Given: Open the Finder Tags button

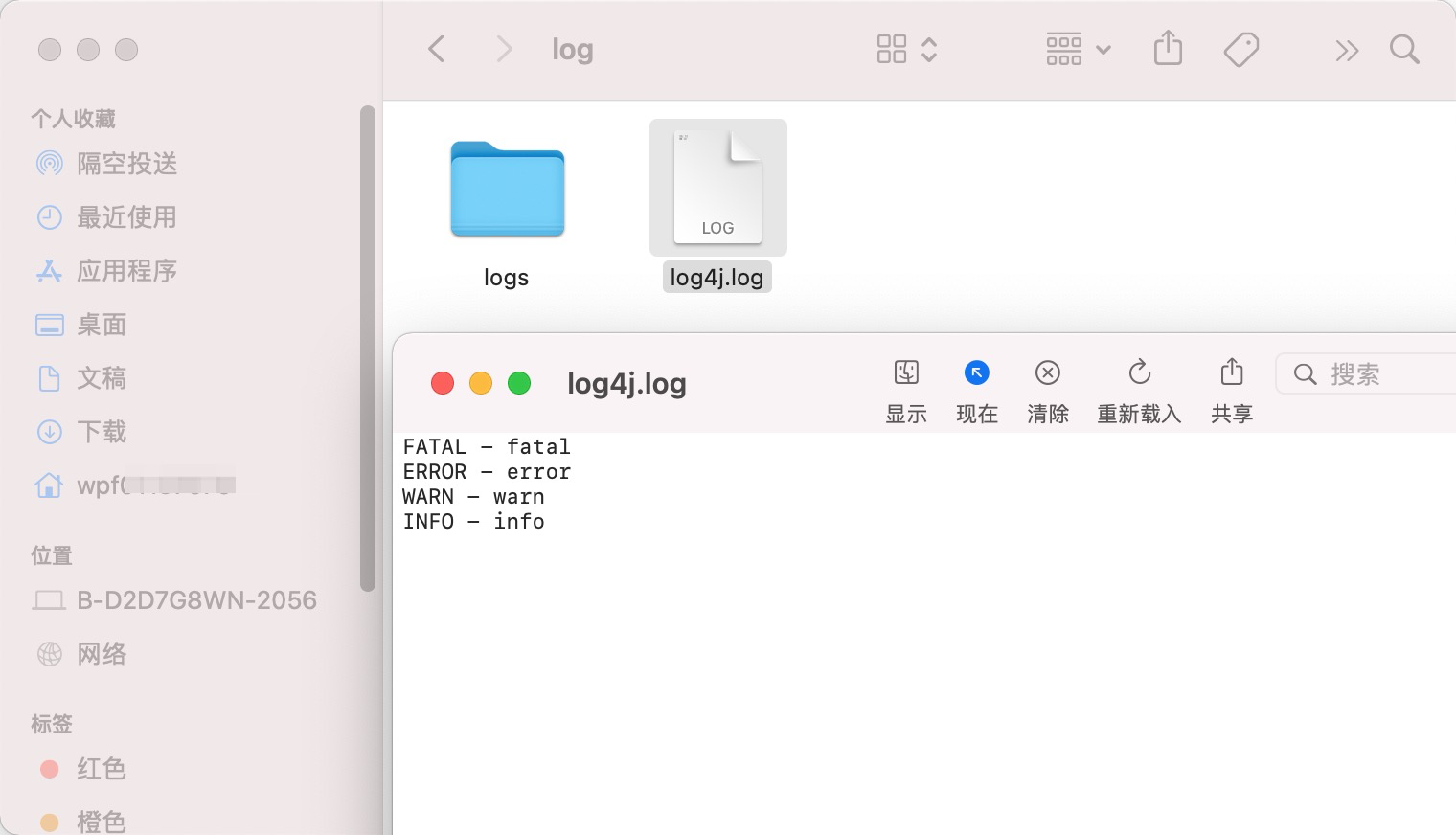Looking at the screenshot, I should pos(1241,49).
